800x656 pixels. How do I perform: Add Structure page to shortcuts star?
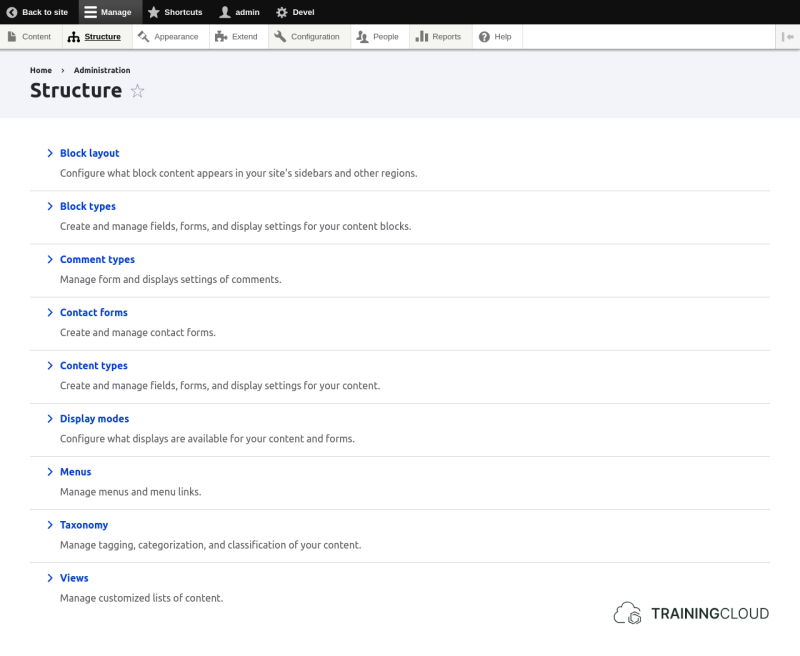point(137,91)
